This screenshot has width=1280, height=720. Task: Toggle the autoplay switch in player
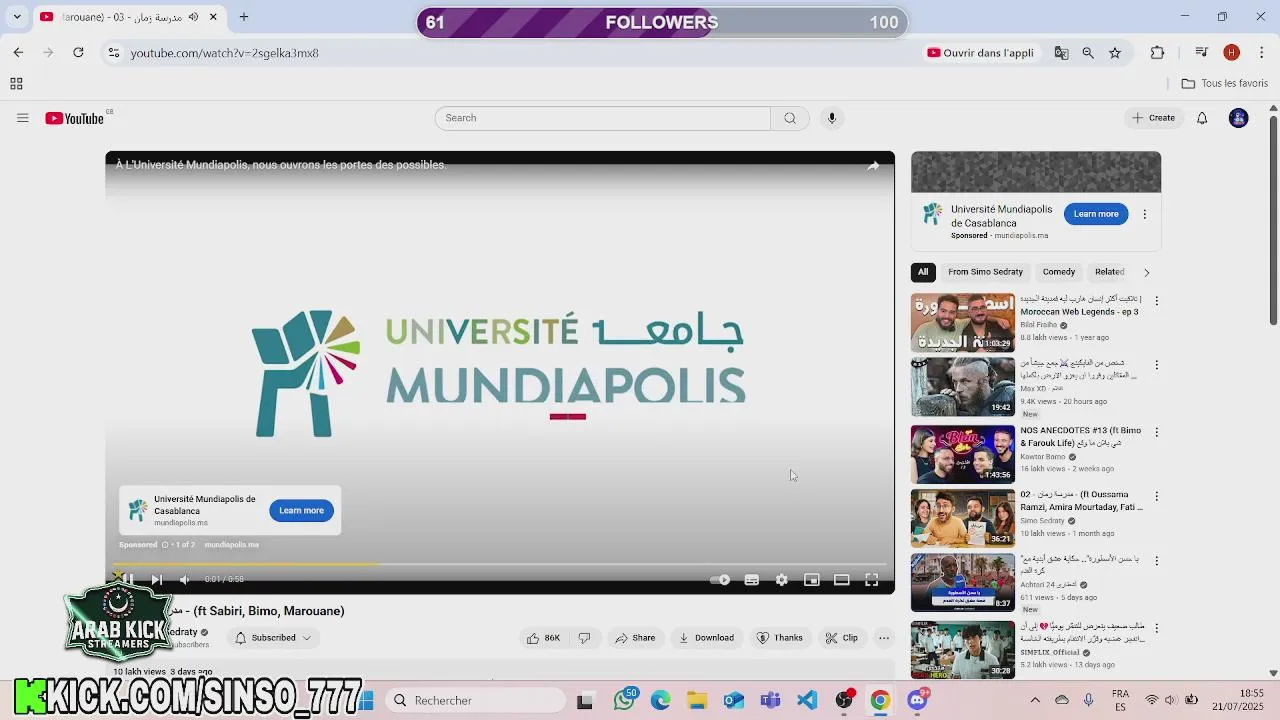pyautogui.click(x=720, y=580)
